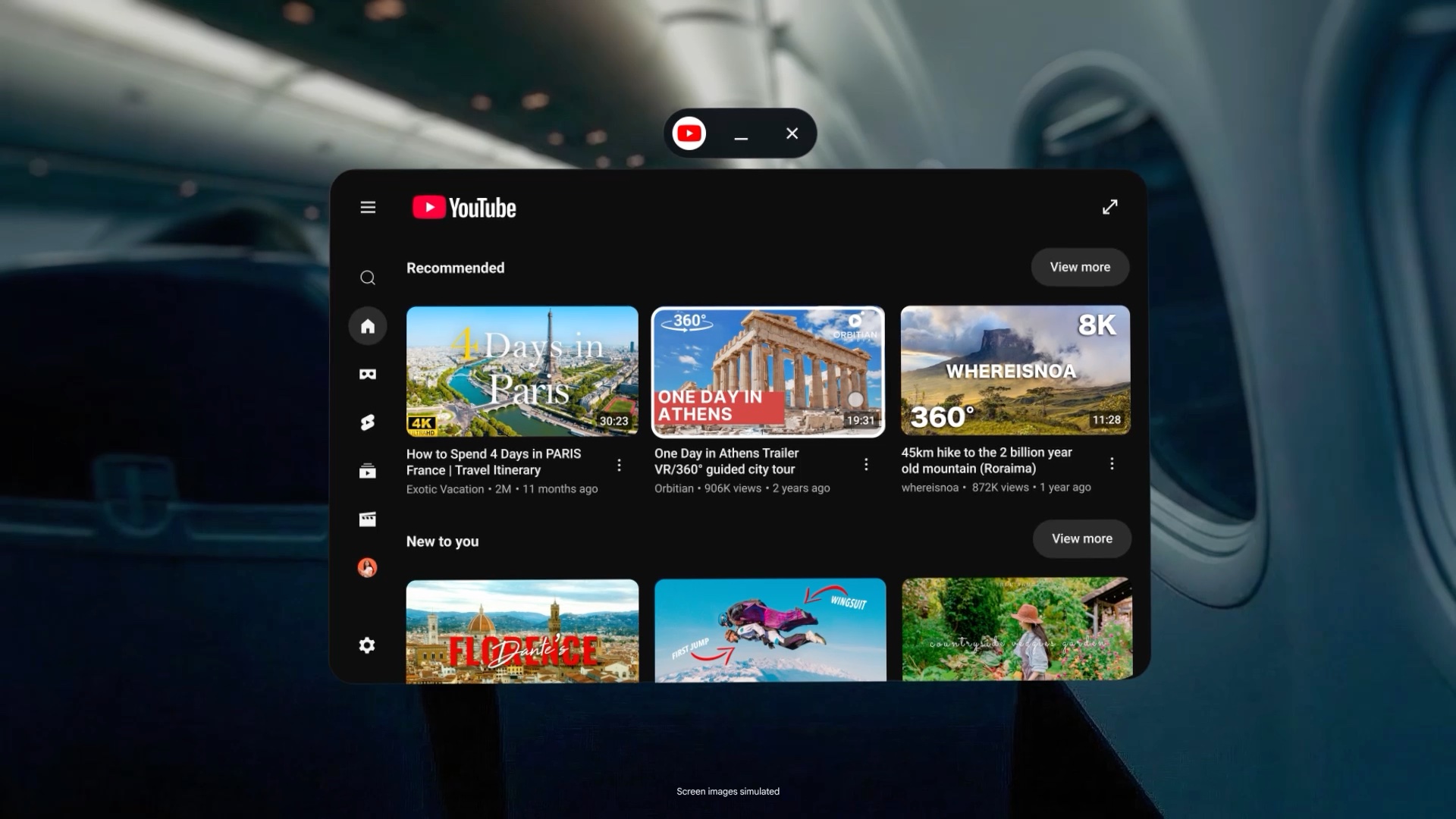Viewport: 1456px width, 819px height.
Task: Open YouTube search
Action: [368, 278]
